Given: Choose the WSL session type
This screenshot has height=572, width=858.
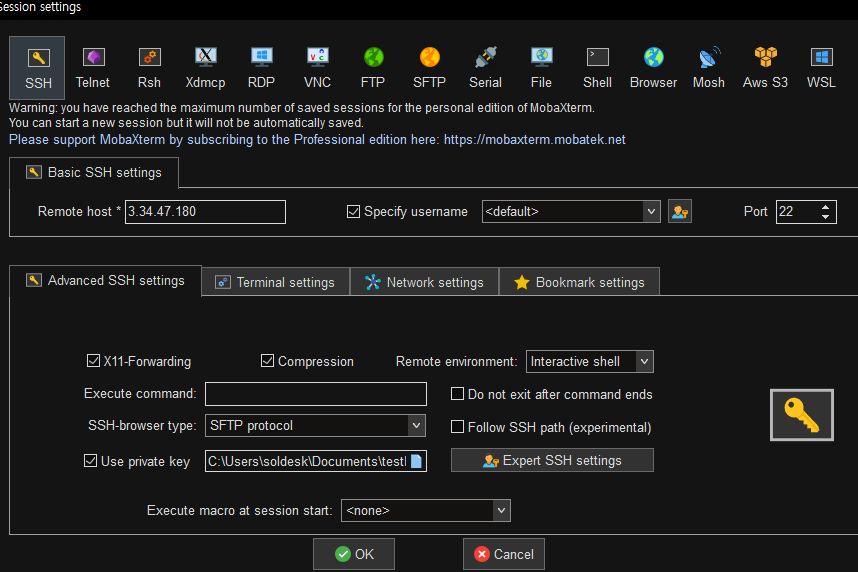Looking at the screenshot, I should point(821,68).
